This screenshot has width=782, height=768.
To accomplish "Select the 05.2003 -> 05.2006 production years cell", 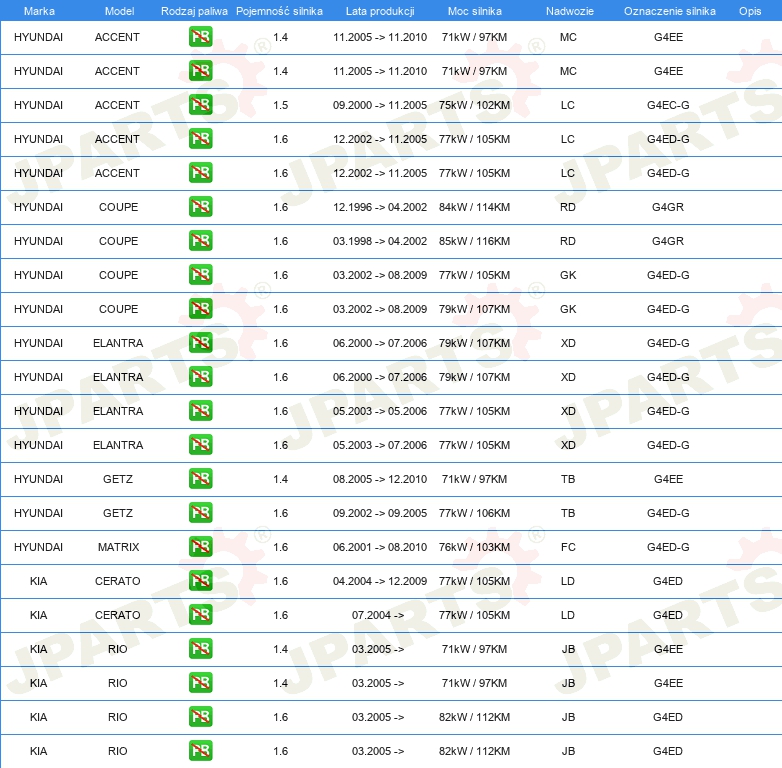I will (380, 411).
